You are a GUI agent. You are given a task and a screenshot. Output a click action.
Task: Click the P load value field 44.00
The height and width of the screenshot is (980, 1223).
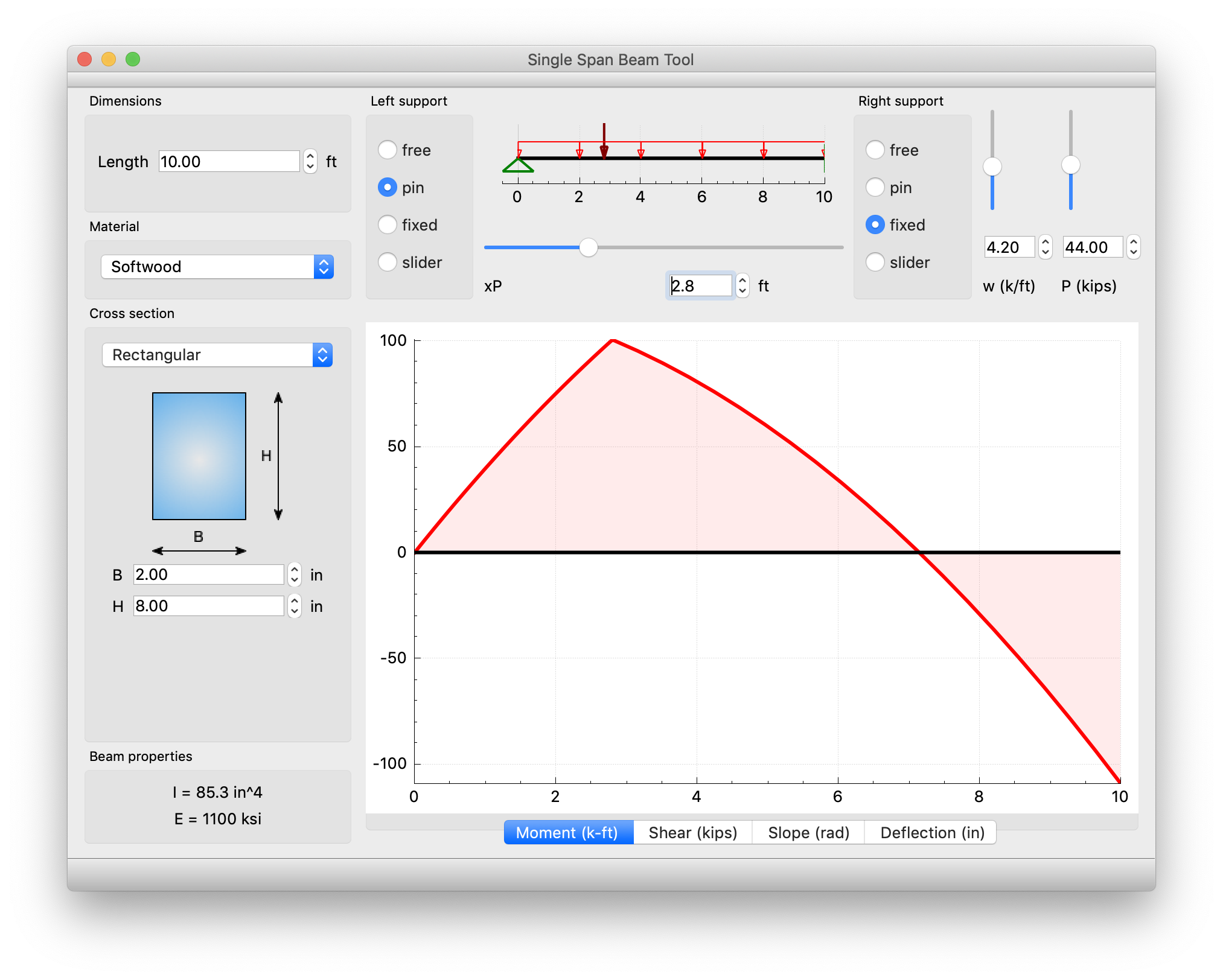(1093, 247)
